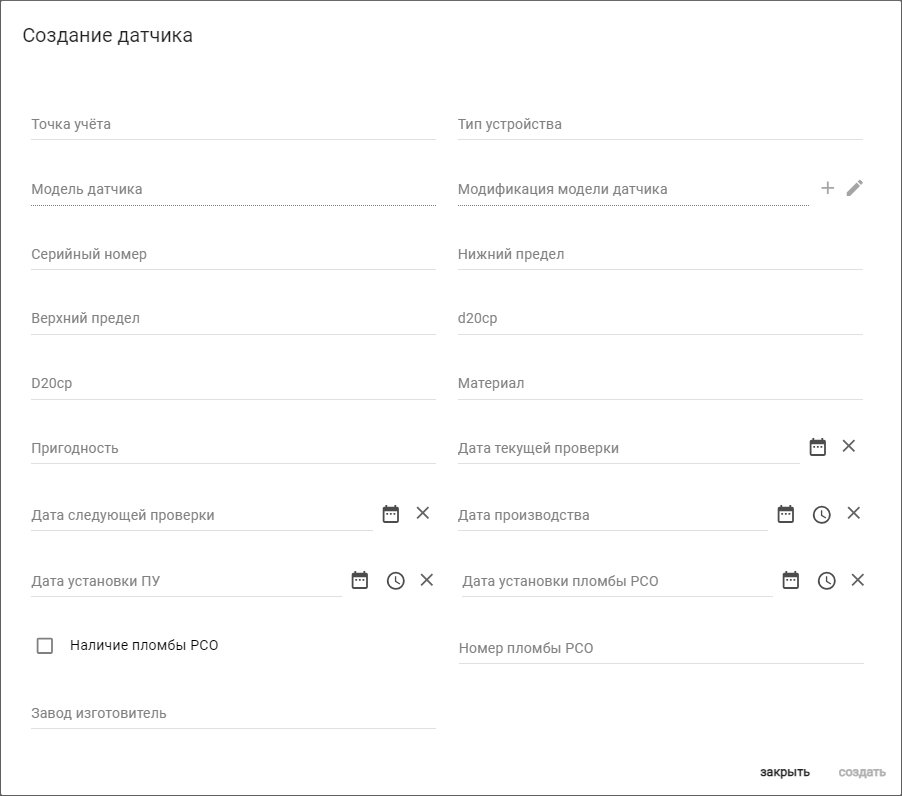The height and width of the screenshot is (796, 902).
Task: Click into the Дата следующей проверки text field
Action: click(x=201, y=515)
